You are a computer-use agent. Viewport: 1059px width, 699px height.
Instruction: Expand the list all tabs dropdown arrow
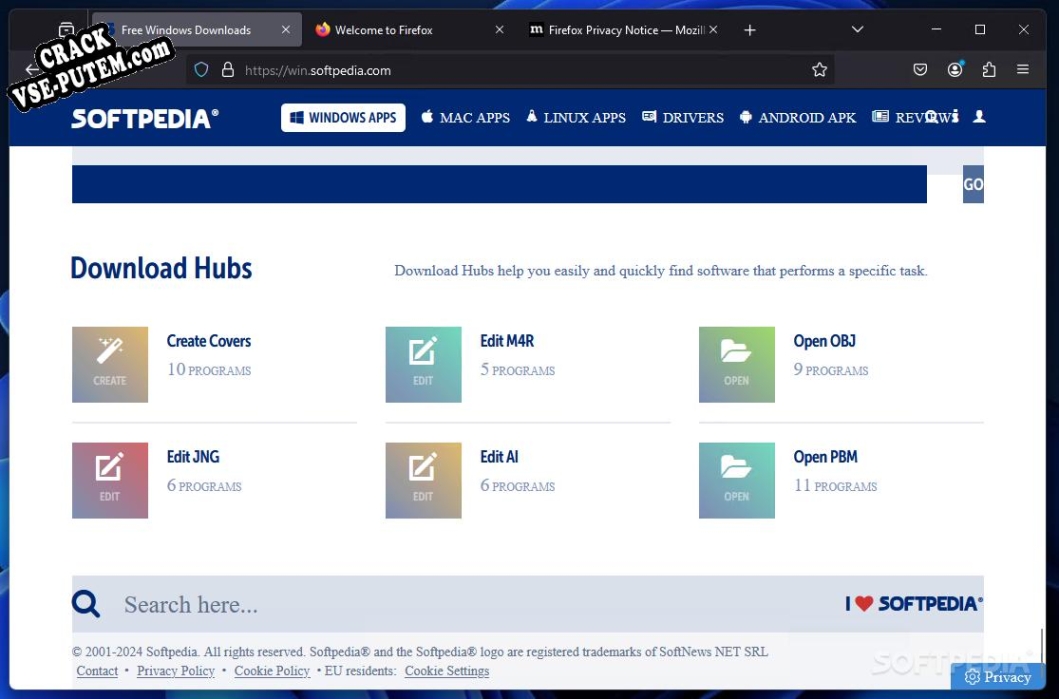[x=857, y=30]
